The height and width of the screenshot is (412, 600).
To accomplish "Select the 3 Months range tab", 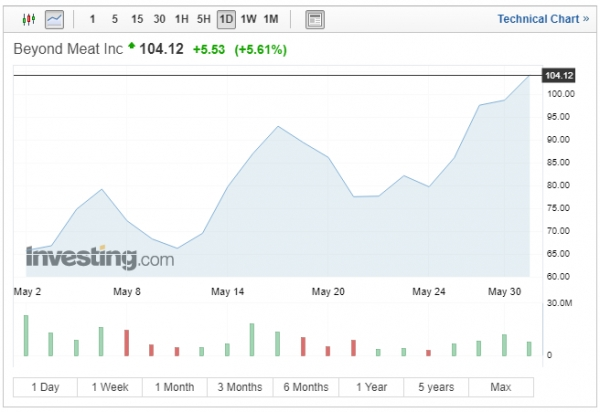I will pyautogui.click(x=240, y=387).
